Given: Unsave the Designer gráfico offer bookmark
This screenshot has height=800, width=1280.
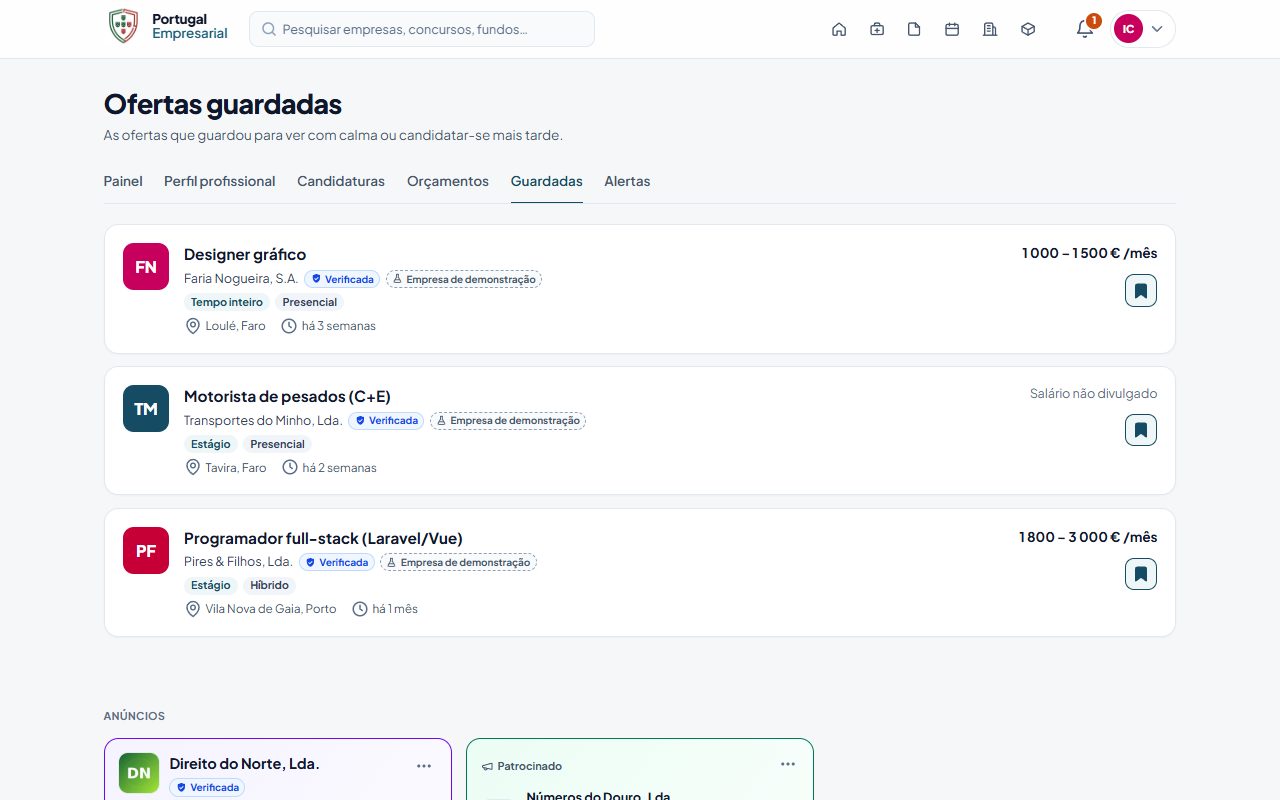Looking at the screenshot, I should (1141, 291).
